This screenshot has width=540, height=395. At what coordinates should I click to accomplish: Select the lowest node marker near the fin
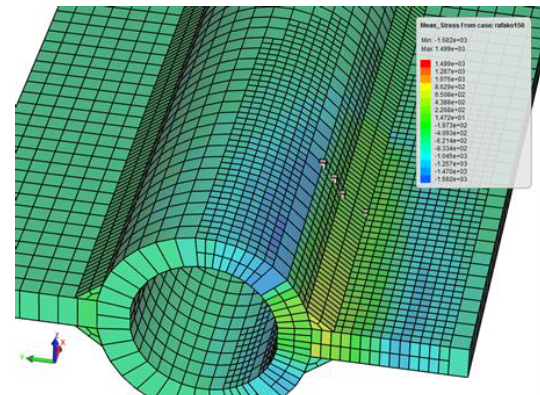[x=365, y=212]
